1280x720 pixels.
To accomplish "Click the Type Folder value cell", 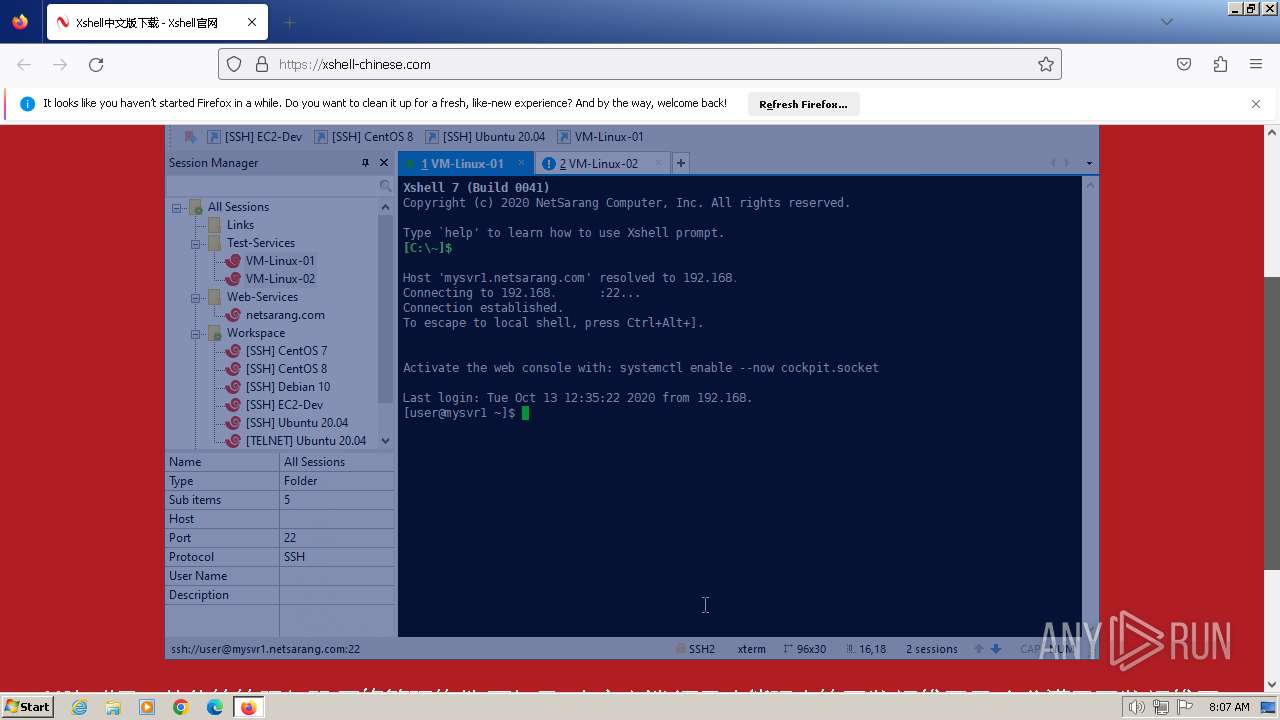I will click(337, 481).
